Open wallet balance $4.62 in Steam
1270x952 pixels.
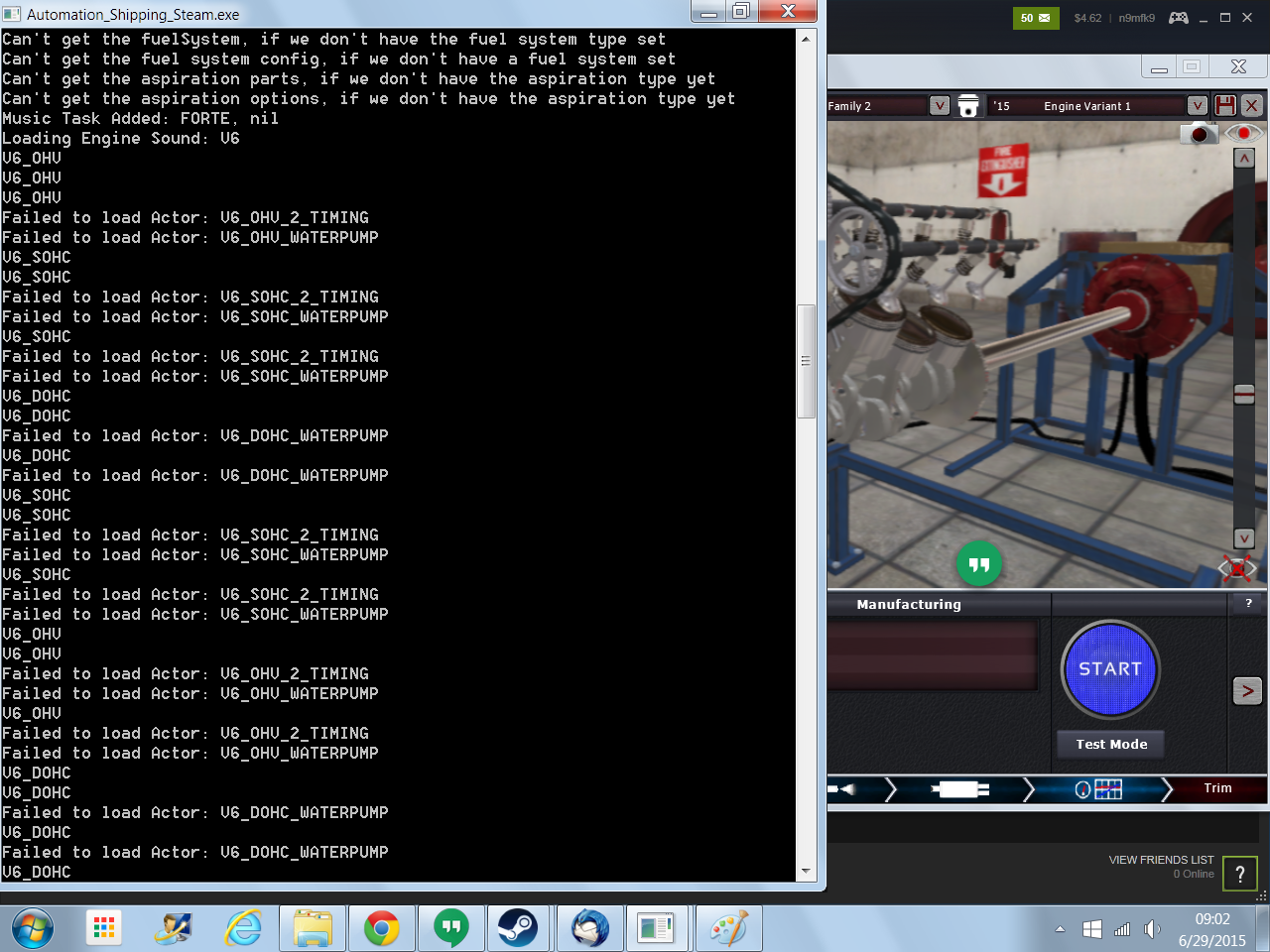coord(1087,18)
